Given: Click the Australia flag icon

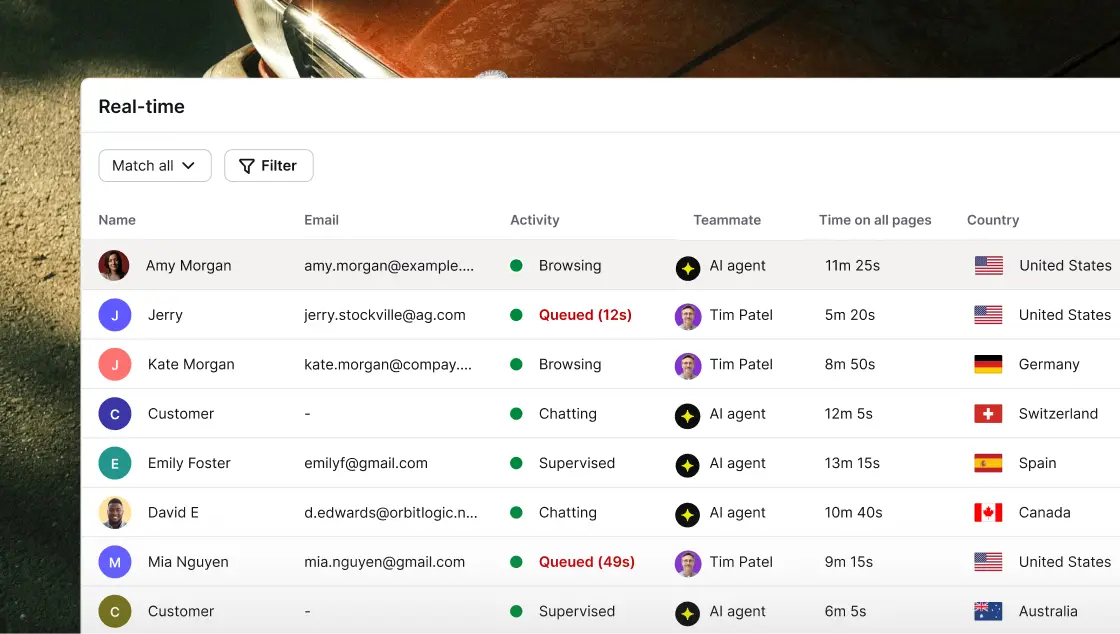Looking at the screenshot, I should click(x=988, y=611).
